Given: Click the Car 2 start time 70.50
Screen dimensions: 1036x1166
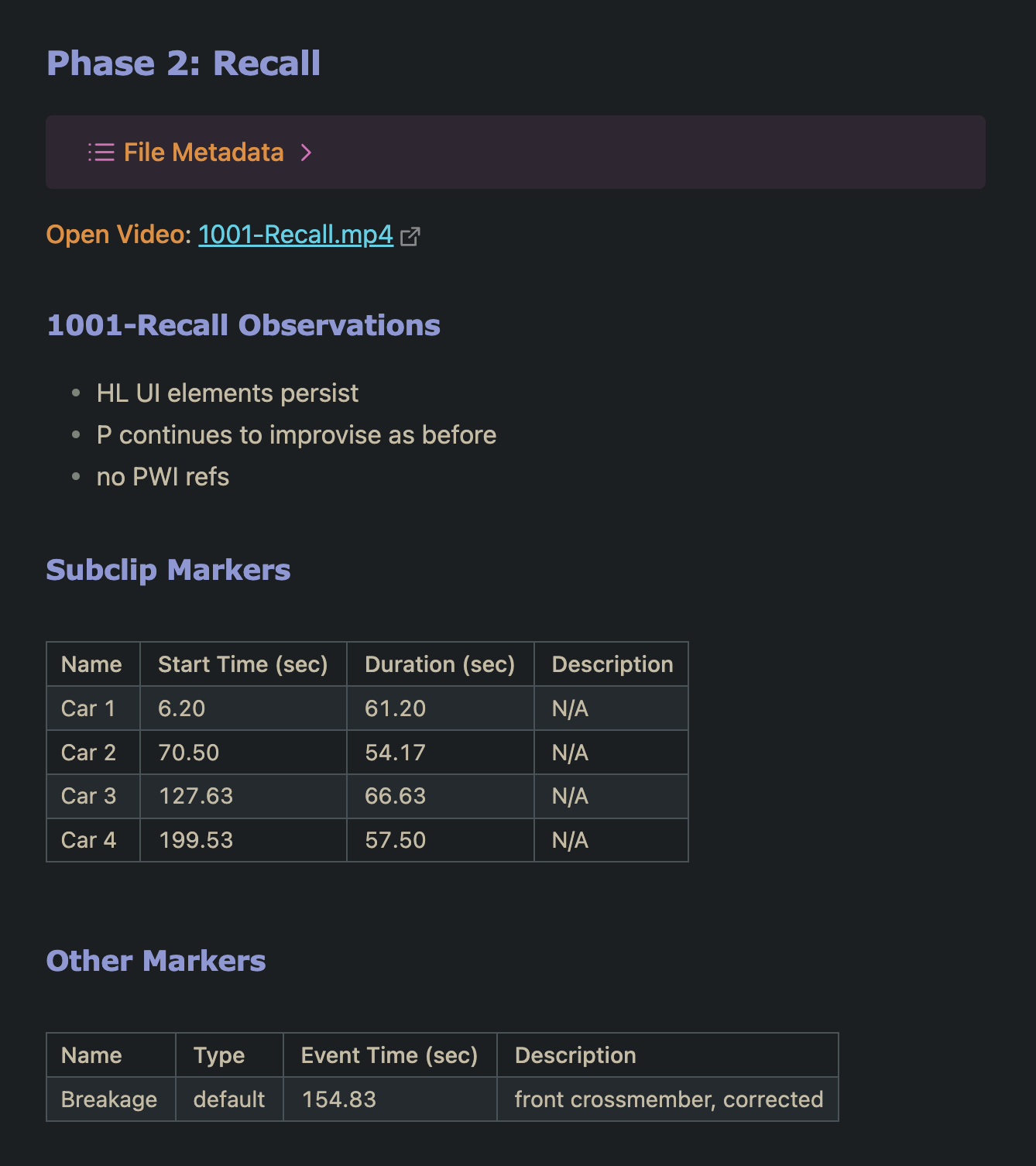Looking at the screenshot, I should [188, 753].
